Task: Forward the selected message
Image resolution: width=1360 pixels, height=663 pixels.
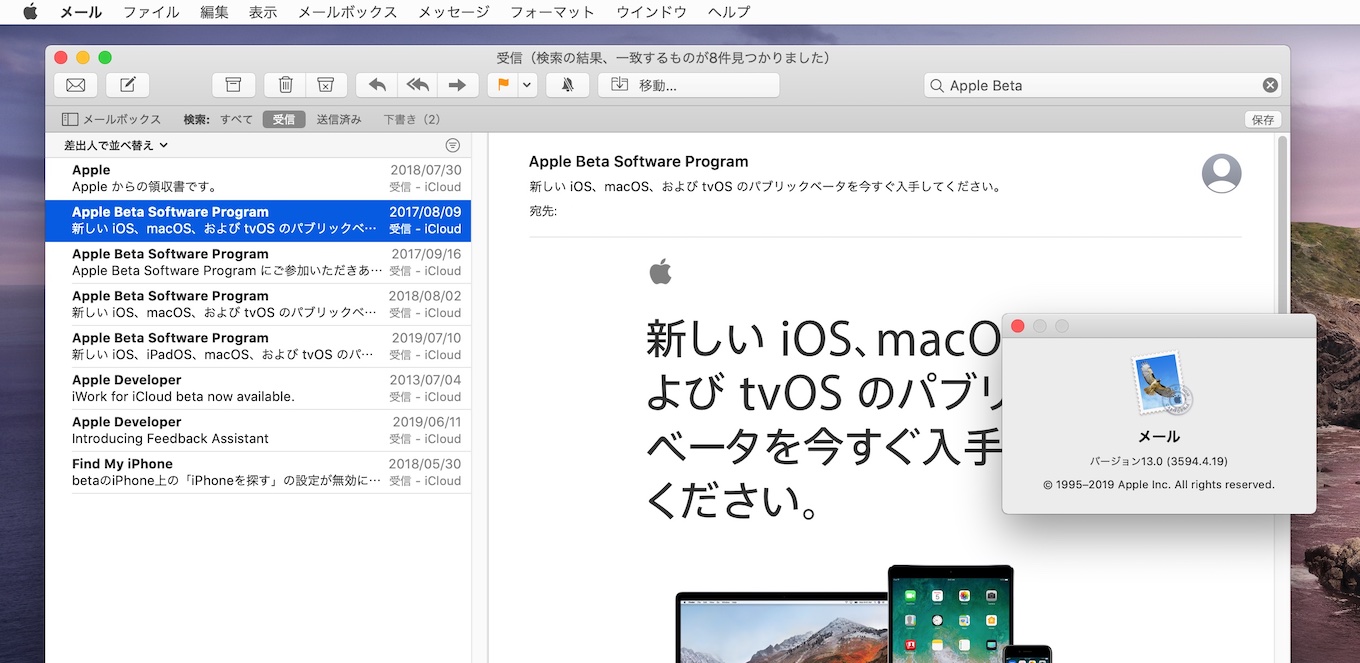Action: [x=457, y=85]
